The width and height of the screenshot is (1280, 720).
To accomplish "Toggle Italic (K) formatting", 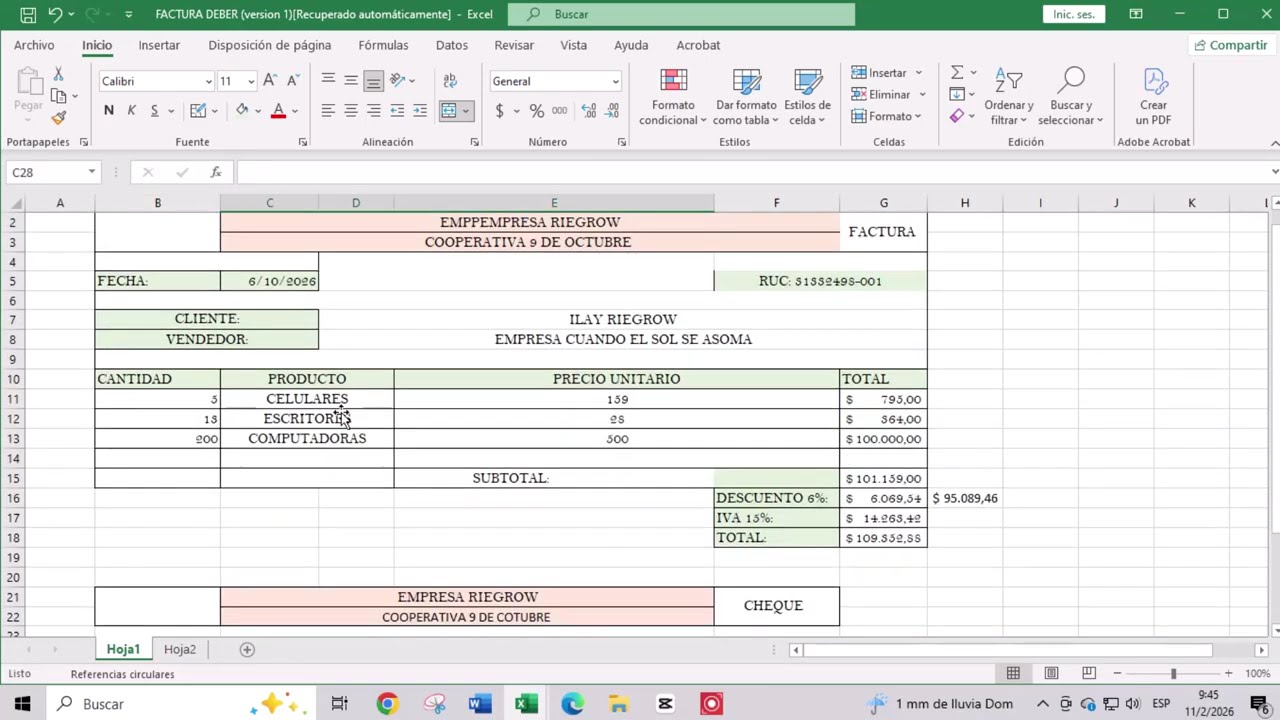I will [131, 111].
